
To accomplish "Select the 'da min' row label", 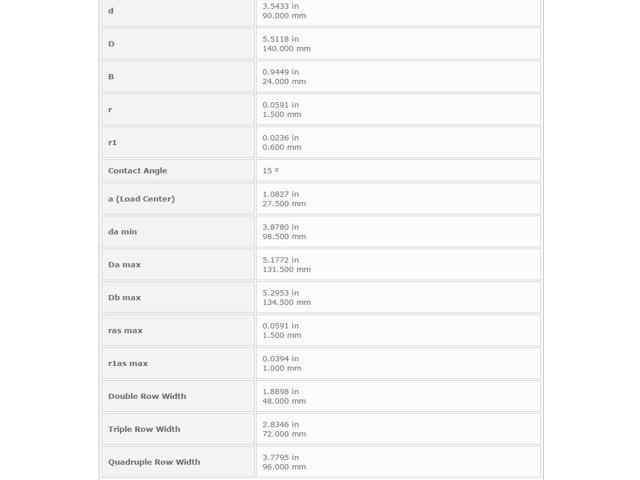I will 122,232.
